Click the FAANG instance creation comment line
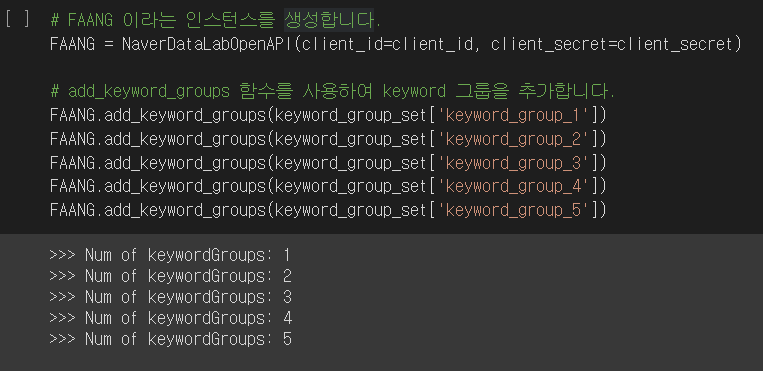763x371 pixels. click(x=216, y=20)
